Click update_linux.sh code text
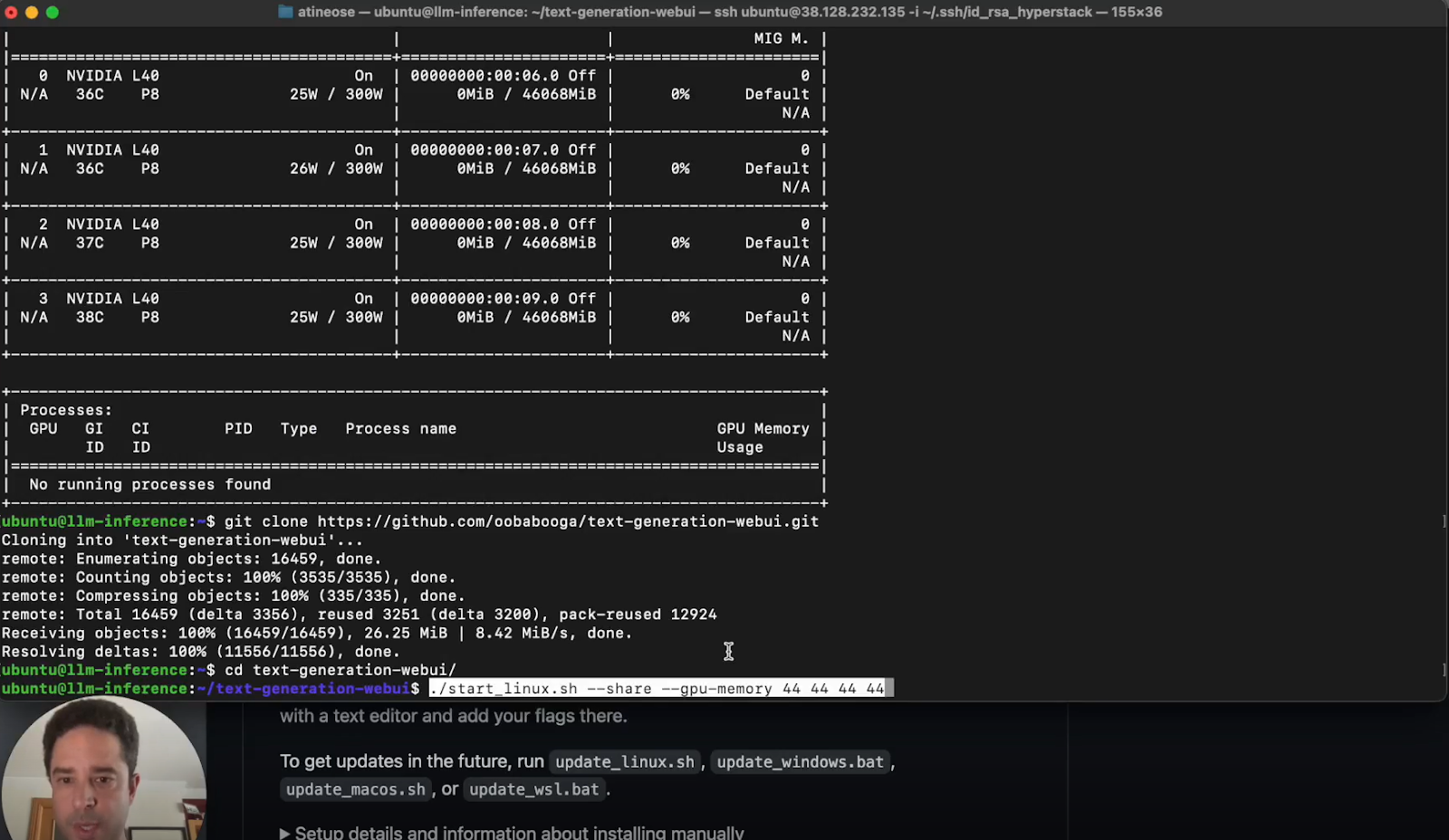The image size is (1449, 840). click(x=625, y=762)
